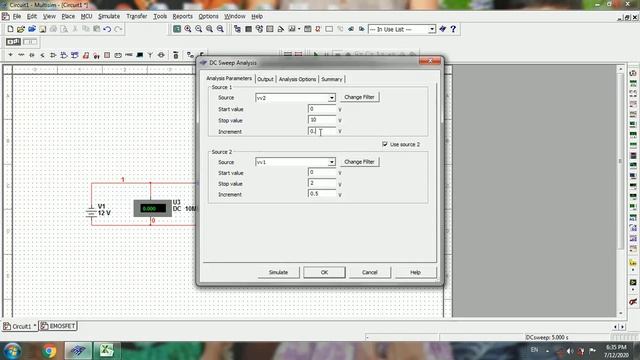
Task: Open the Simulate menu
Action: point(109,16)
